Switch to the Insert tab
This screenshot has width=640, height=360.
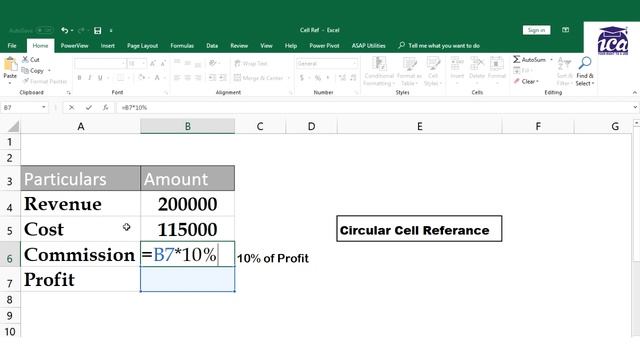pos(108,46)
